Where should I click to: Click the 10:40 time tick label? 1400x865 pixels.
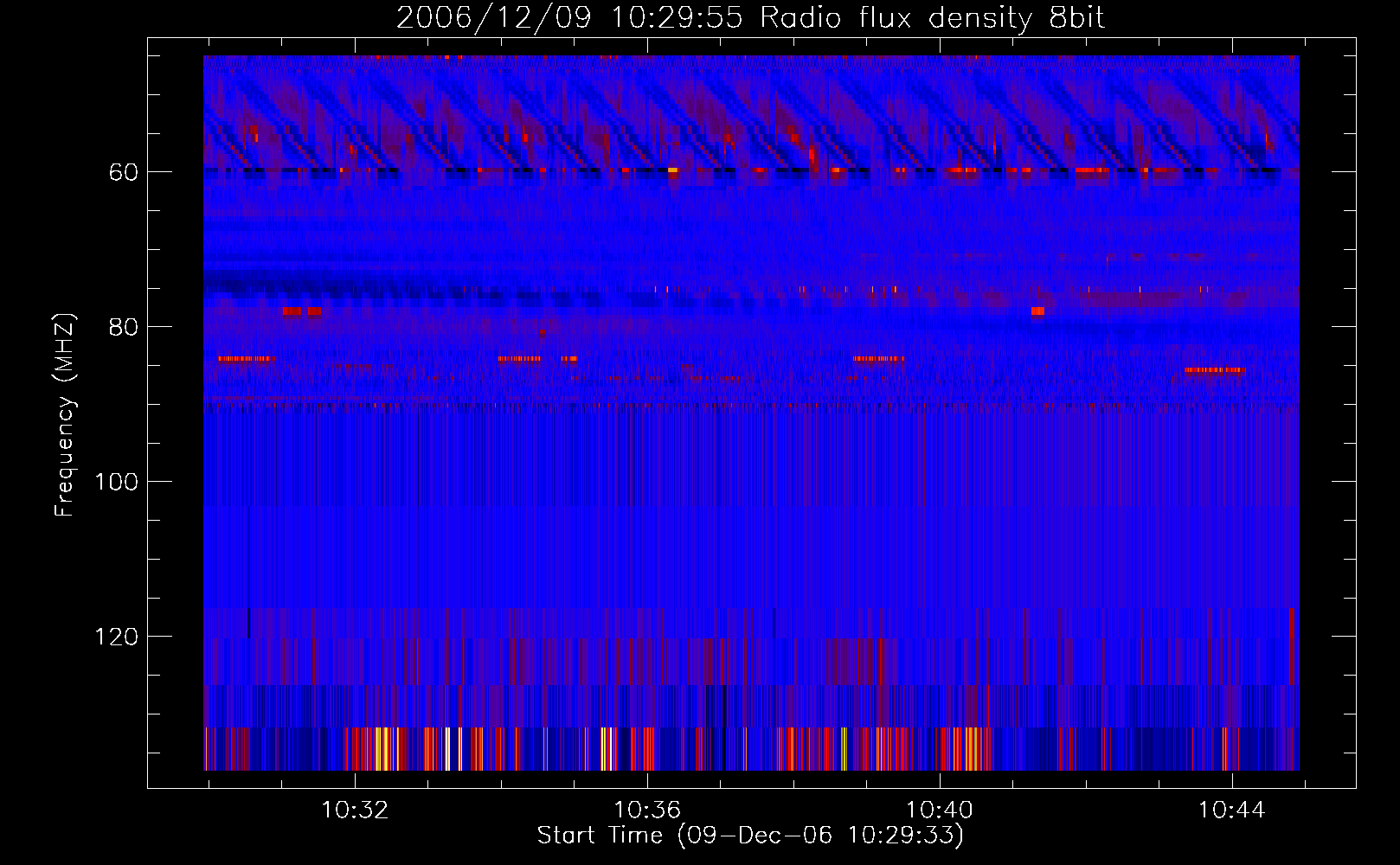click(x=940, y=811)
